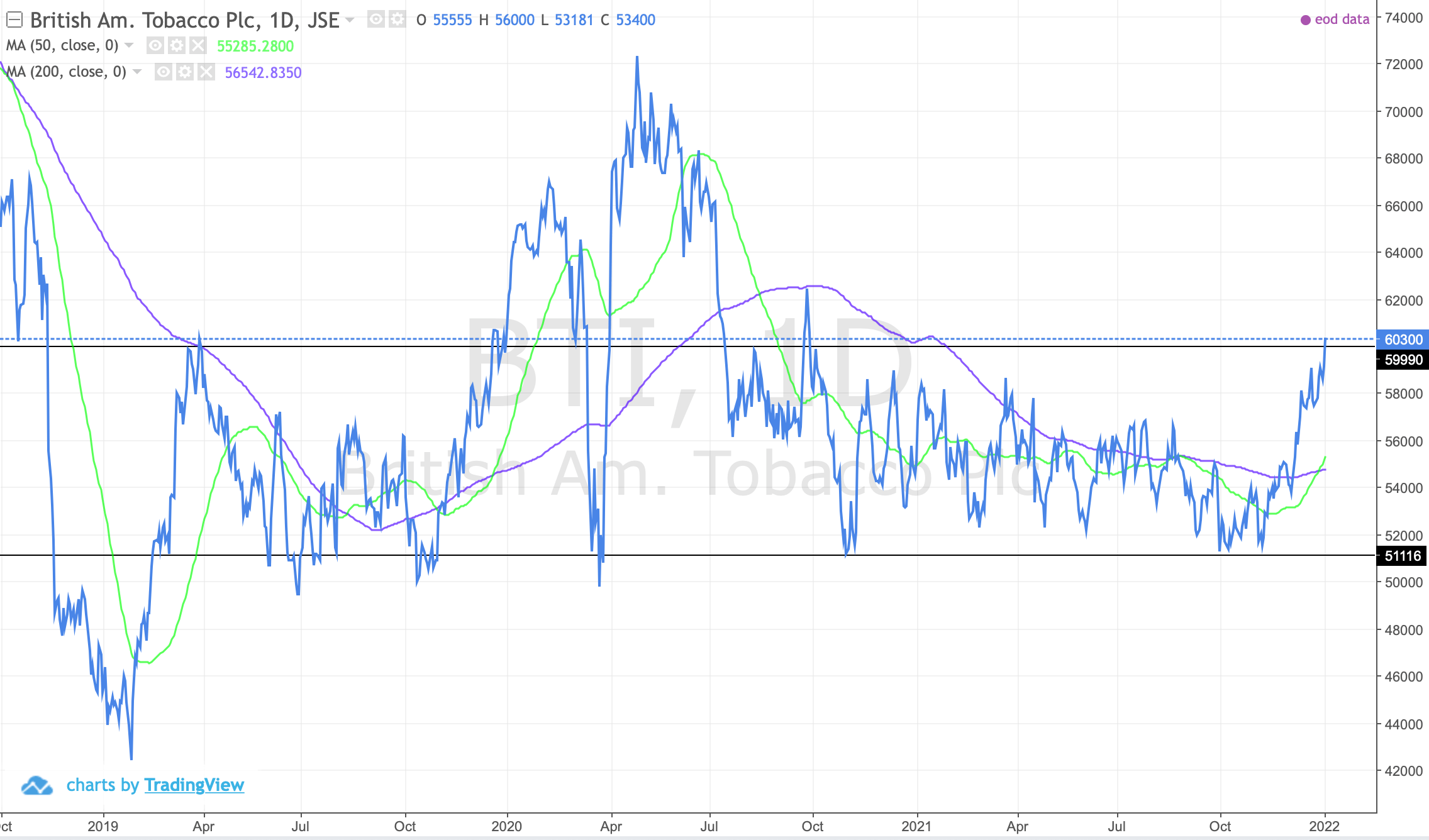Open the TradingView link

(194, 785)
